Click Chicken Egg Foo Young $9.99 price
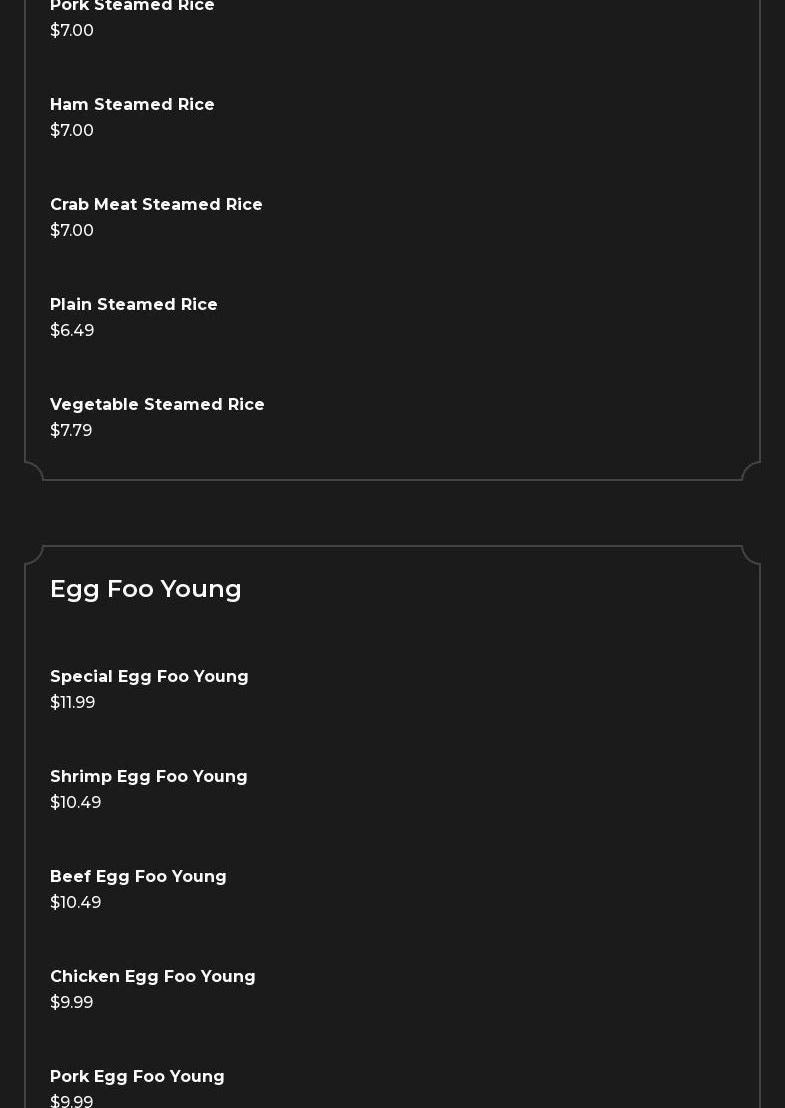Screen dimensions: 785x1108 coord(72,1003)
